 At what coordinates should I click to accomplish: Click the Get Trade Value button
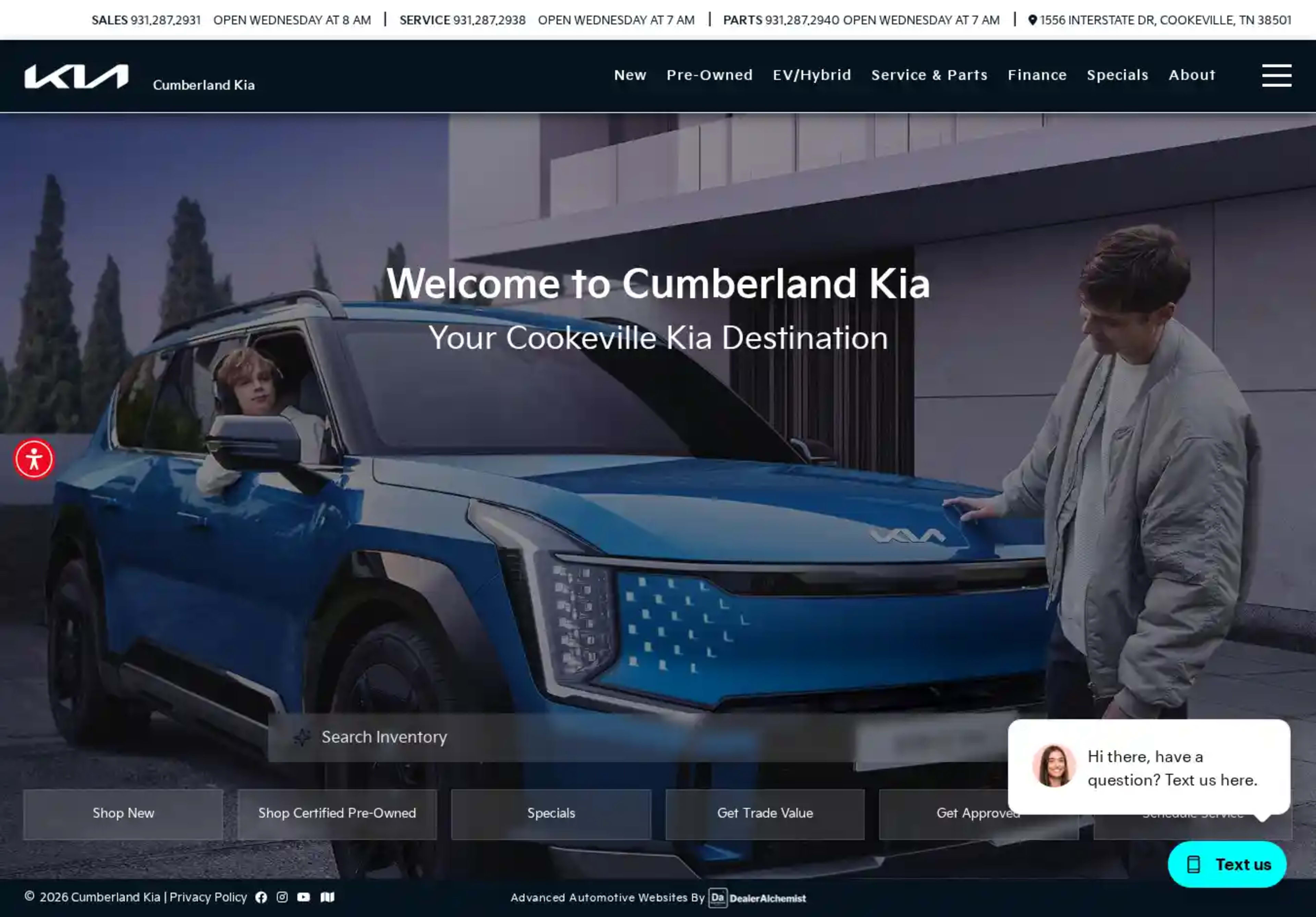pyautogui.click(x=765, y=814)
